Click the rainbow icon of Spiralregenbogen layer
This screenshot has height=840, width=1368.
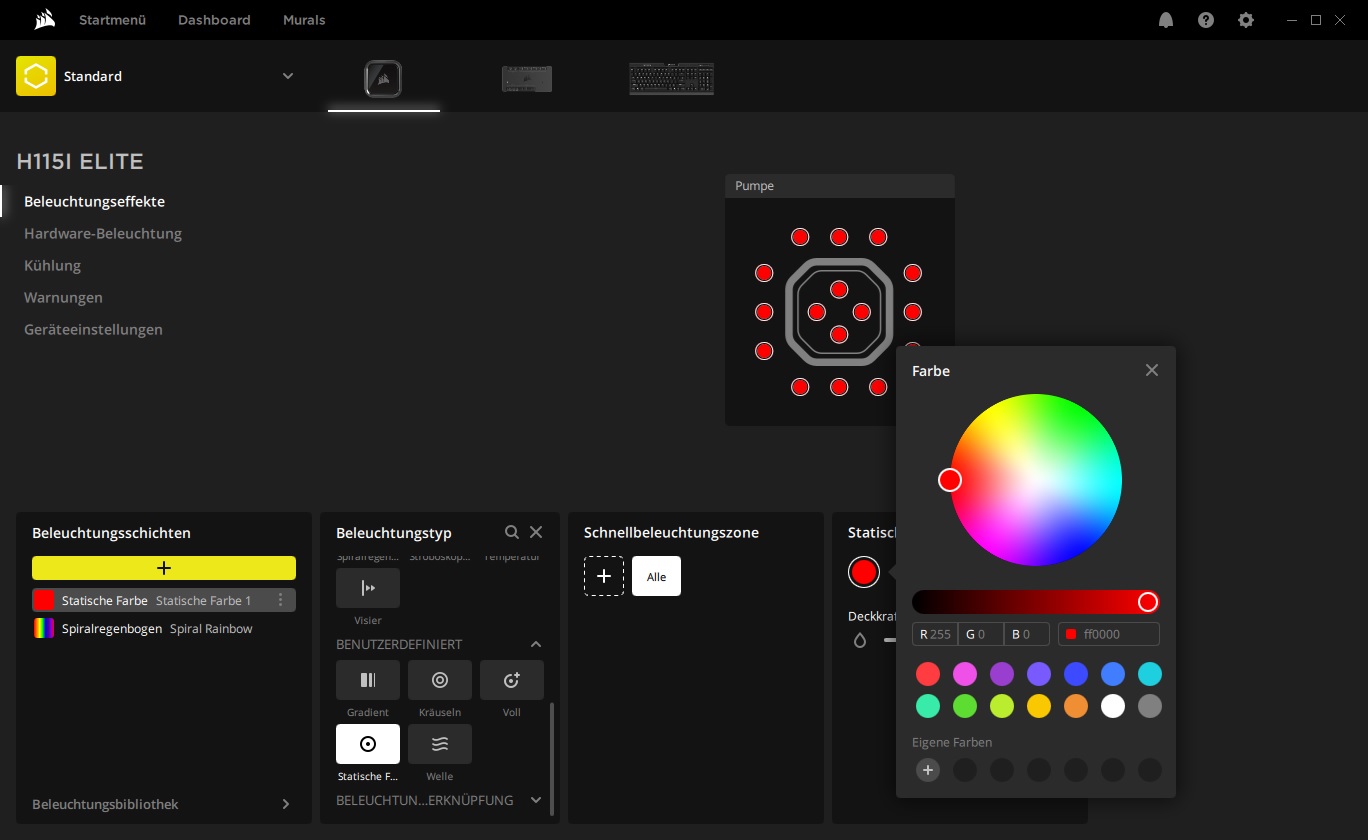click(x=43, y=628)
